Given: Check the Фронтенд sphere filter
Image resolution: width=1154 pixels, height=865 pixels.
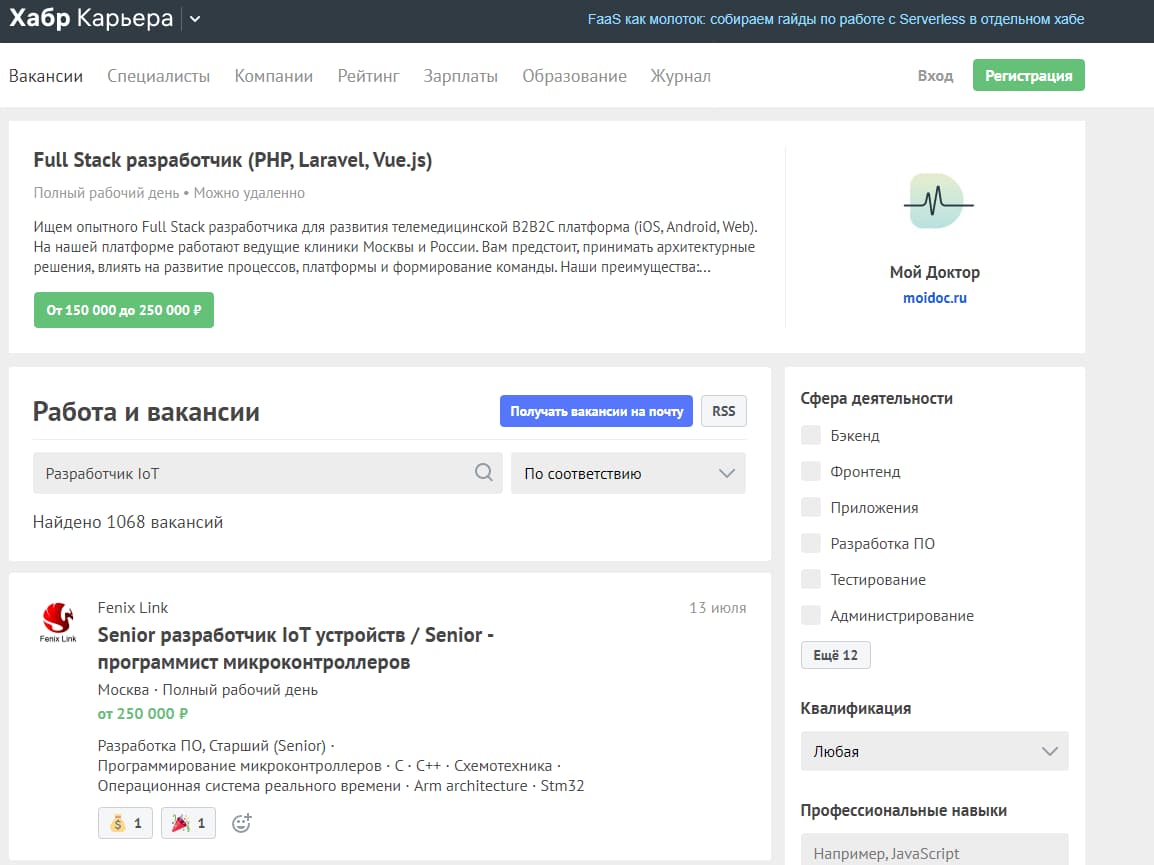Looking at the screenshot, I should coord(810,471).
